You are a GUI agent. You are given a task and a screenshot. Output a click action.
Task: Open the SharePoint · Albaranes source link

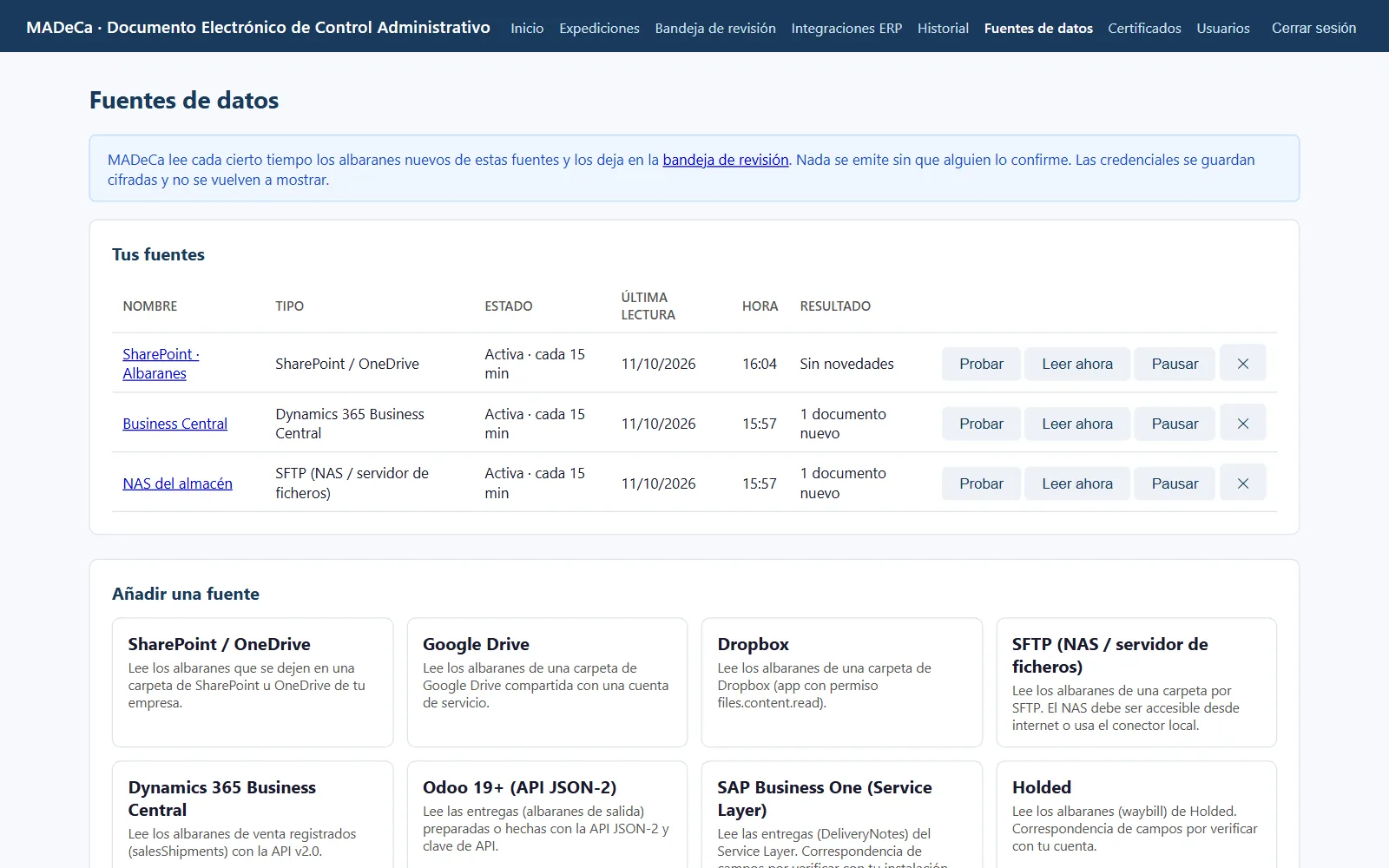[161, 364]
